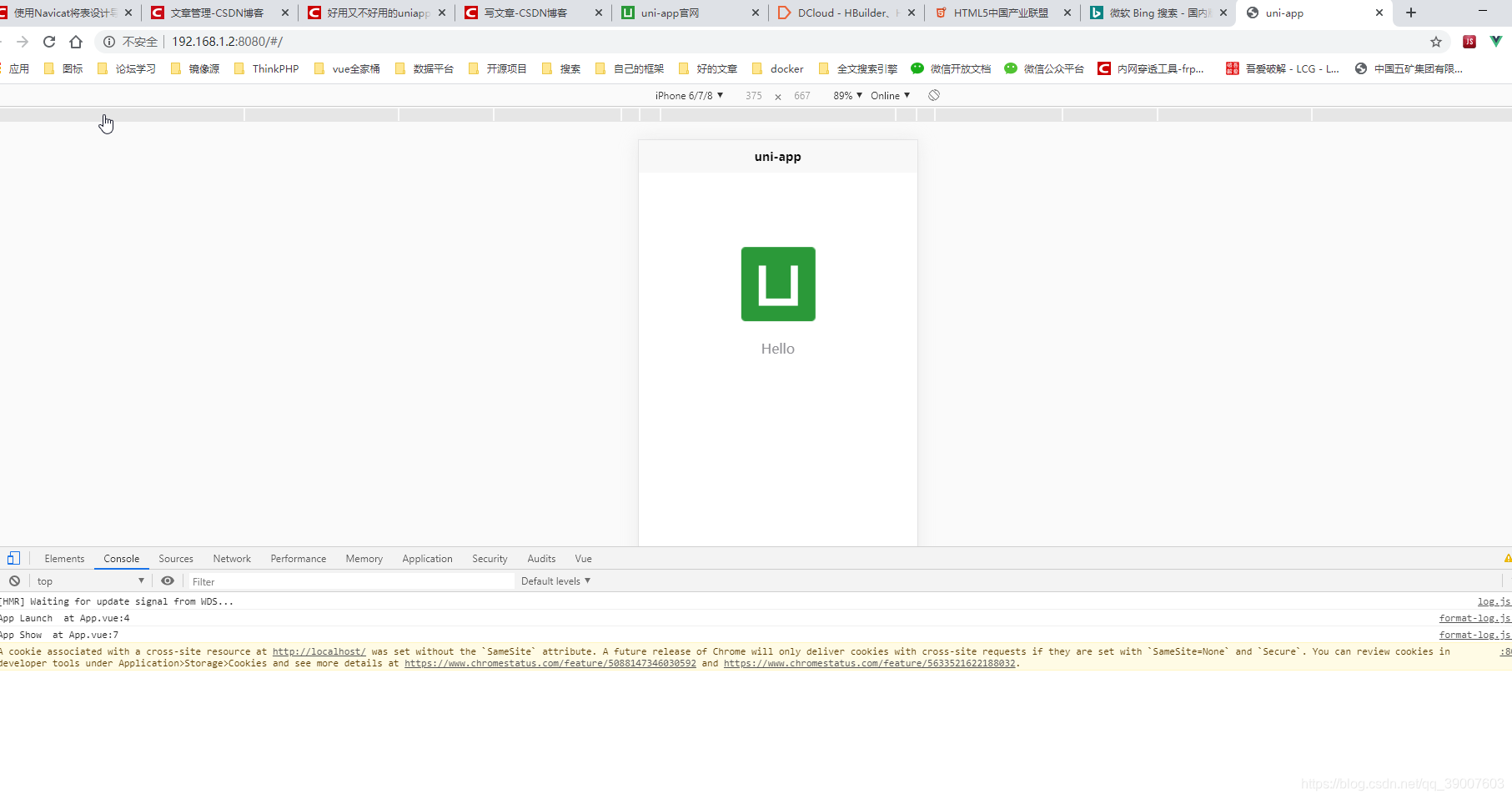
Task: Open the chromestatus feature 5633521622188032 link
Action: coord(870,664)
